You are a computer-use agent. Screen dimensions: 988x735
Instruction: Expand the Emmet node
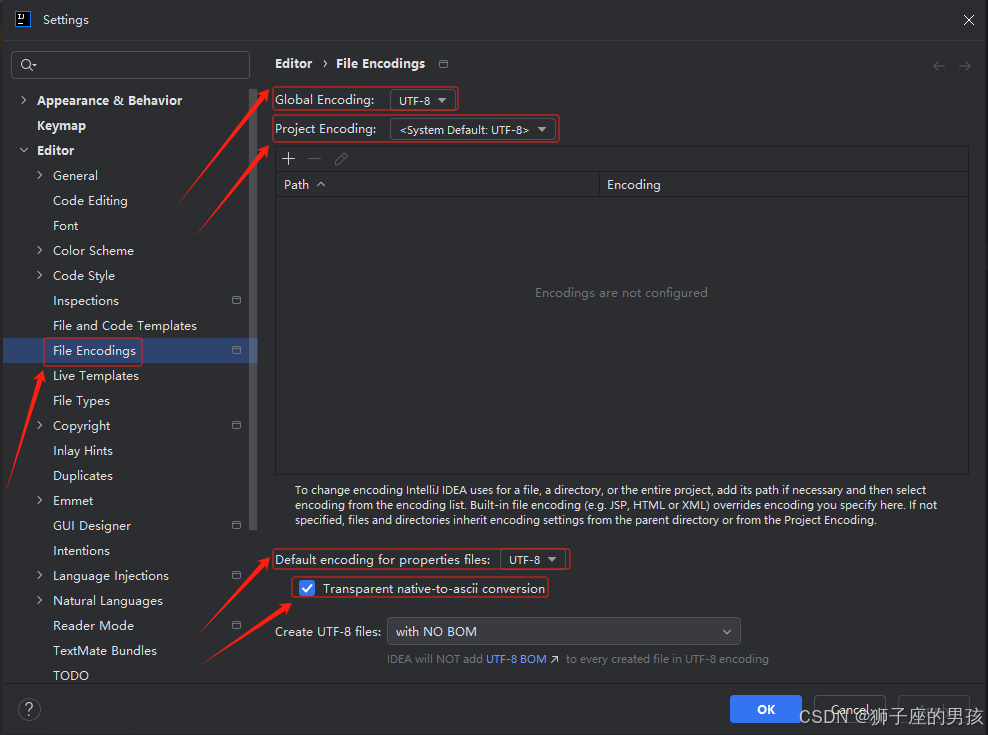click(40, 501)
